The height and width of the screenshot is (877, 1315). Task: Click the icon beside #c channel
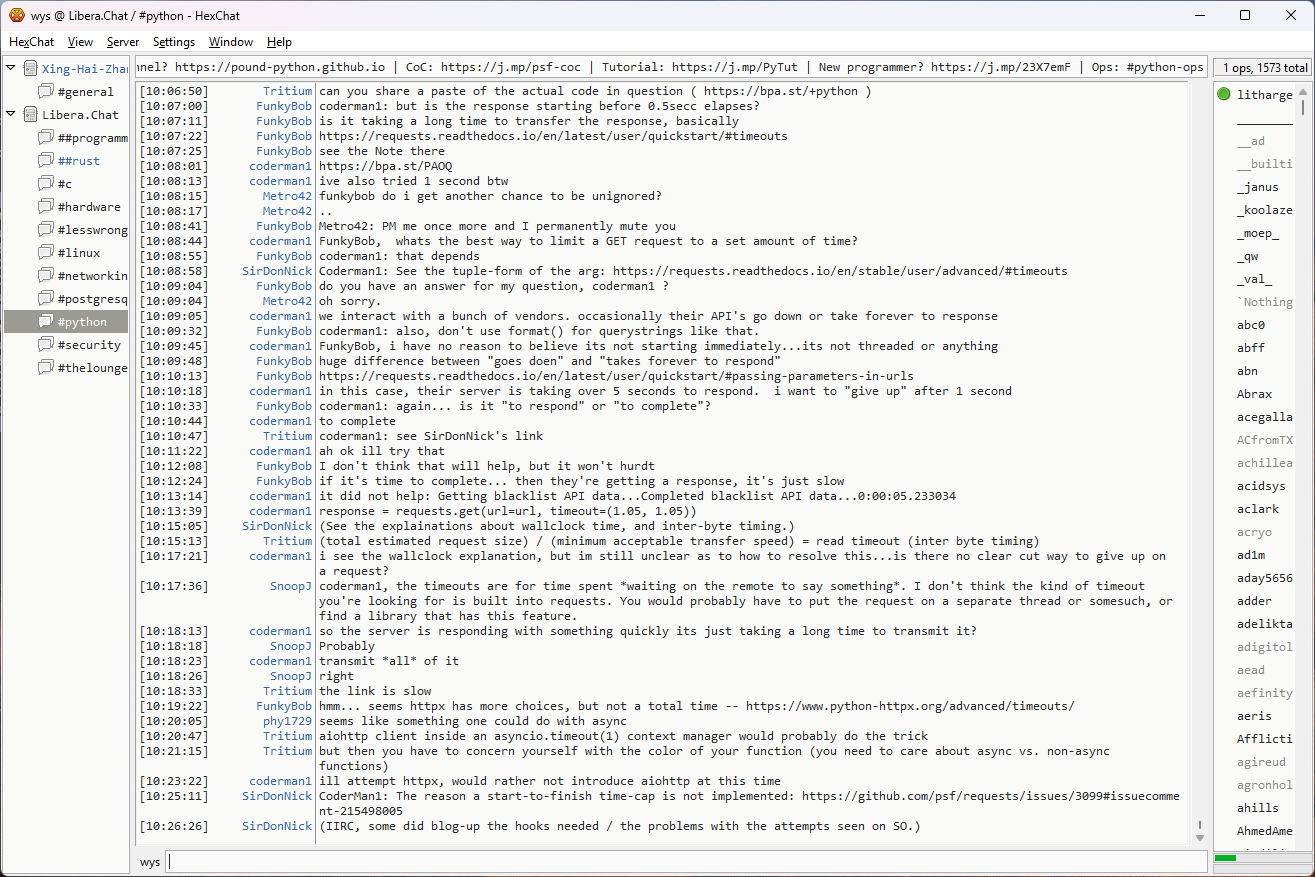[45, 184]
